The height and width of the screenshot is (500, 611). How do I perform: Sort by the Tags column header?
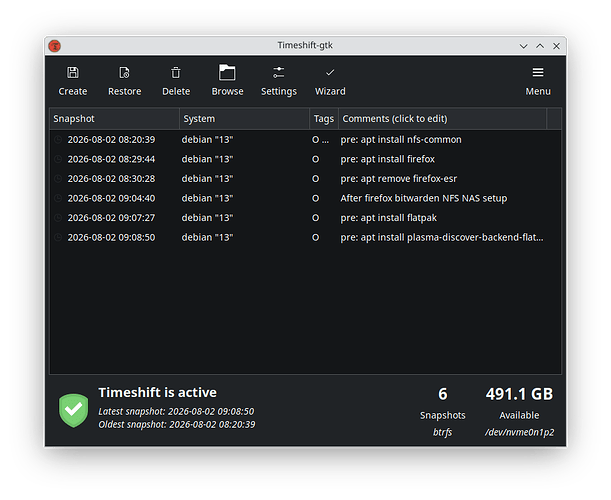pyautogui.click(x=324, y=118)
